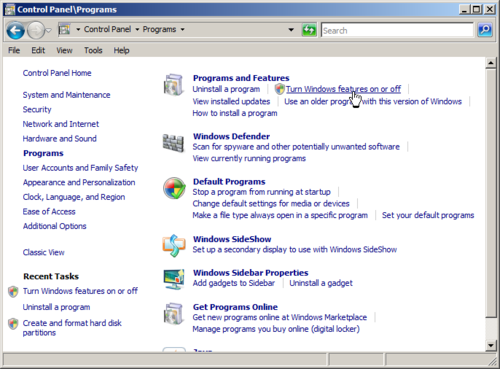Open the Security category
Image resolution: width=500 pixels, height=369 pixels.
coord(37,110)
